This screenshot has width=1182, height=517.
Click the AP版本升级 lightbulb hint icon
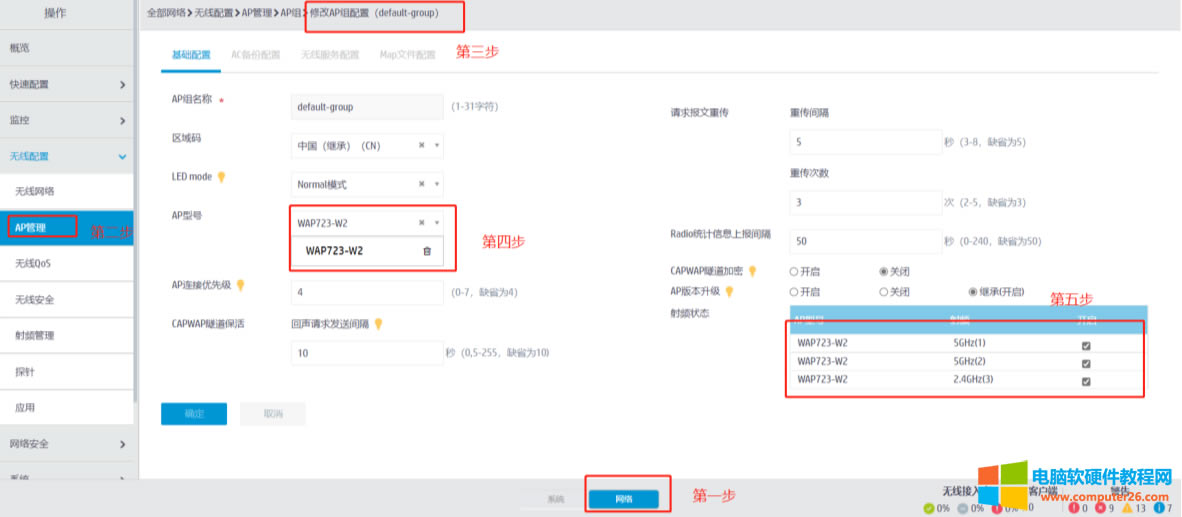[x=729, y=291]
